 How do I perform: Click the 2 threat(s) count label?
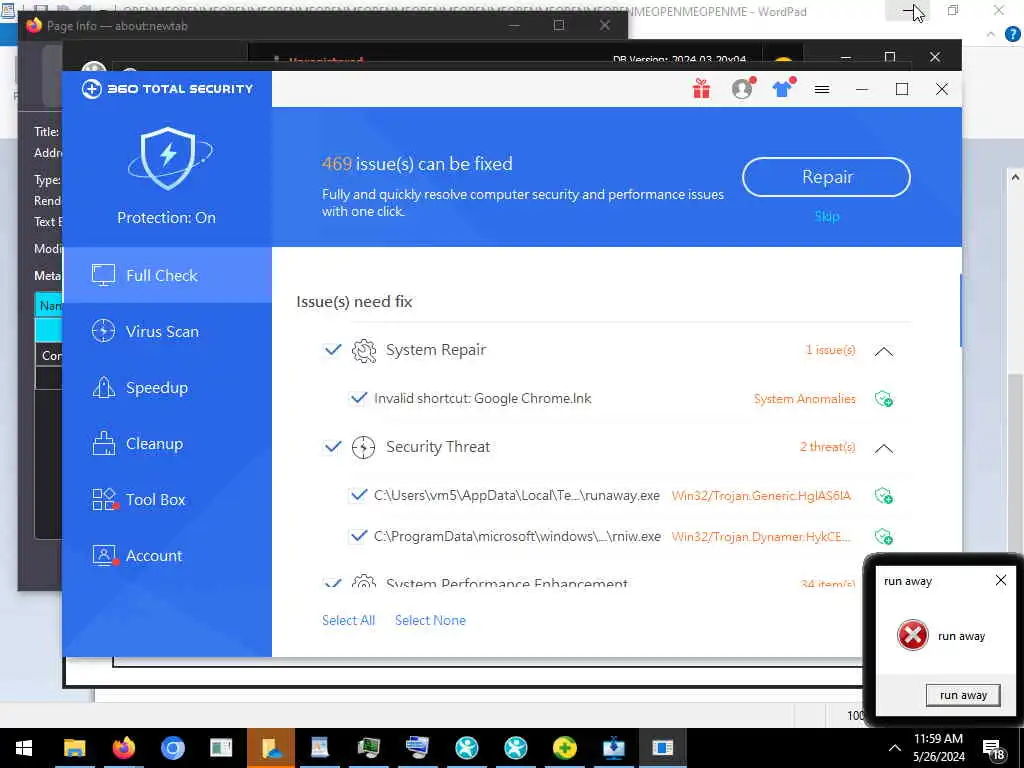click(827, 447)
